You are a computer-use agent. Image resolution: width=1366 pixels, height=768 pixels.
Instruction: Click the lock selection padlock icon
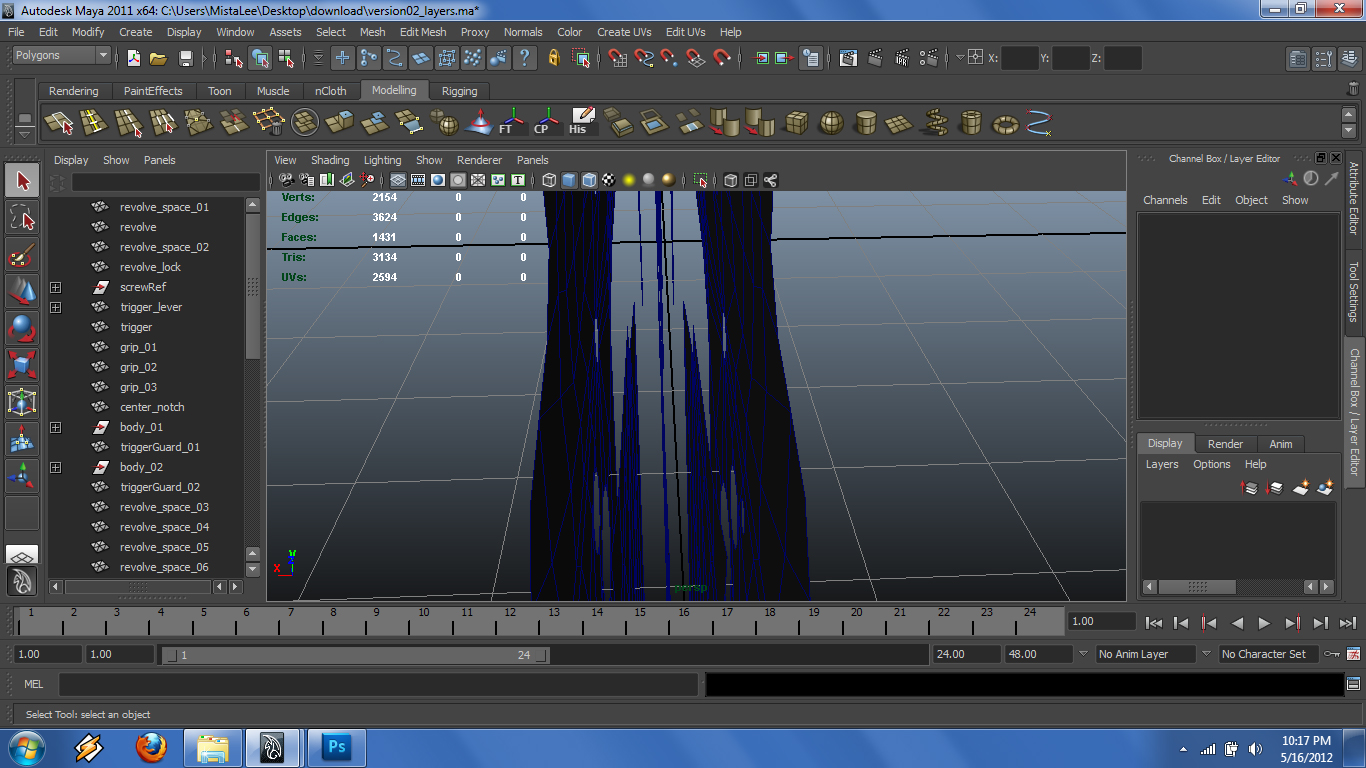click(555, 58)
